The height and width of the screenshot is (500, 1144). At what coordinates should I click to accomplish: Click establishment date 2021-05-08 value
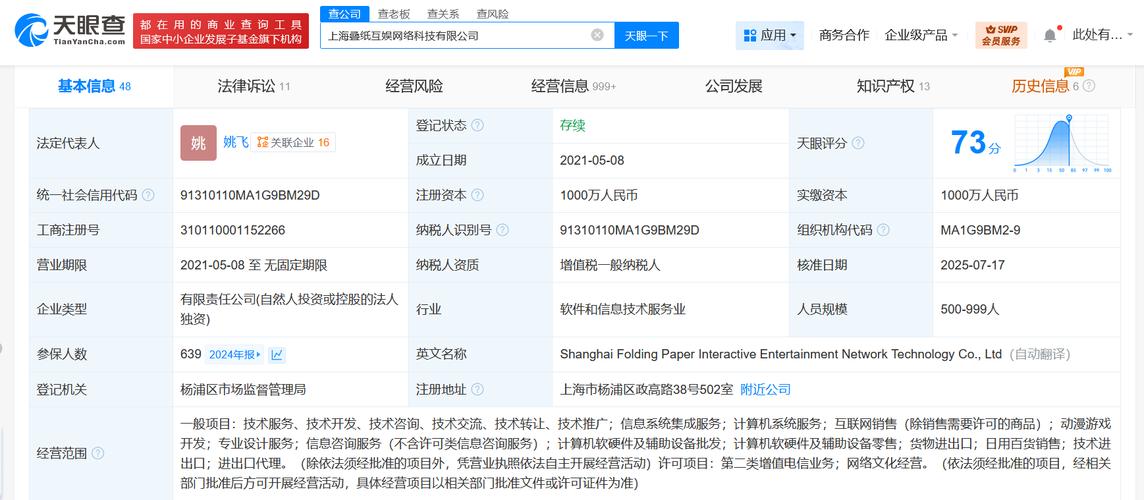click(x=592, y=161)
